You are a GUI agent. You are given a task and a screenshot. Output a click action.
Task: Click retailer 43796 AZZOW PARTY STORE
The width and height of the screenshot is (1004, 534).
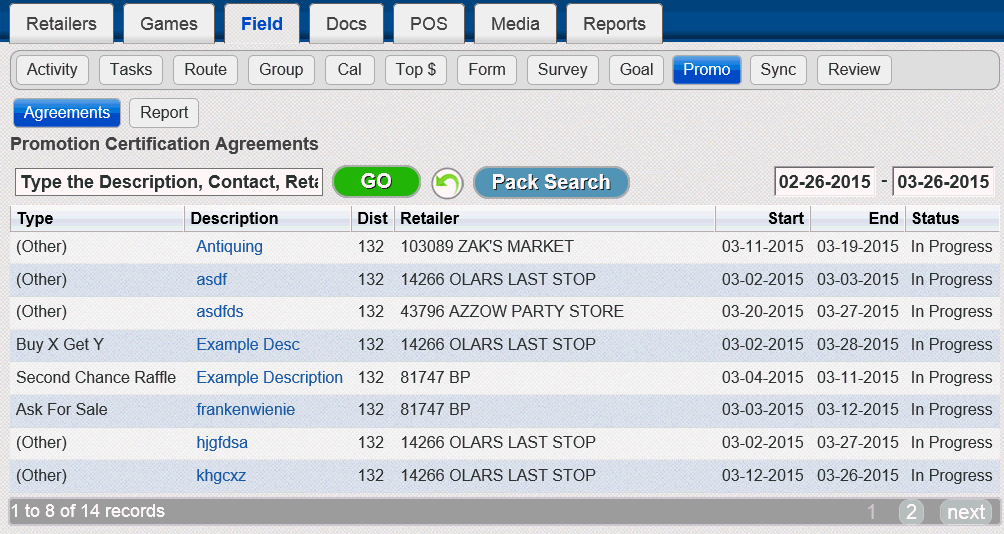512,312
